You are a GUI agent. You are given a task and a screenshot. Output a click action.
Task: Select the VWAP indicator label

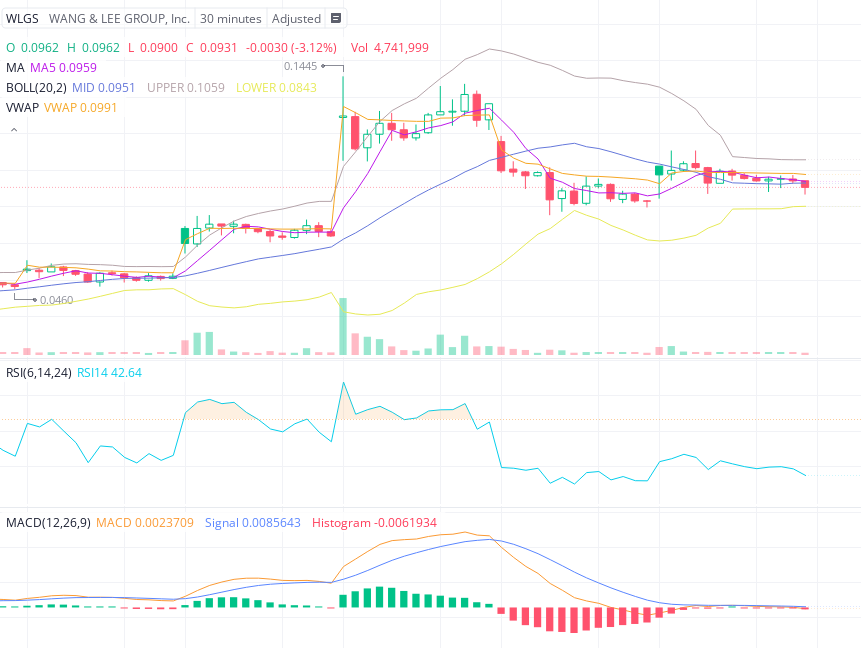(x=23, y=108)
